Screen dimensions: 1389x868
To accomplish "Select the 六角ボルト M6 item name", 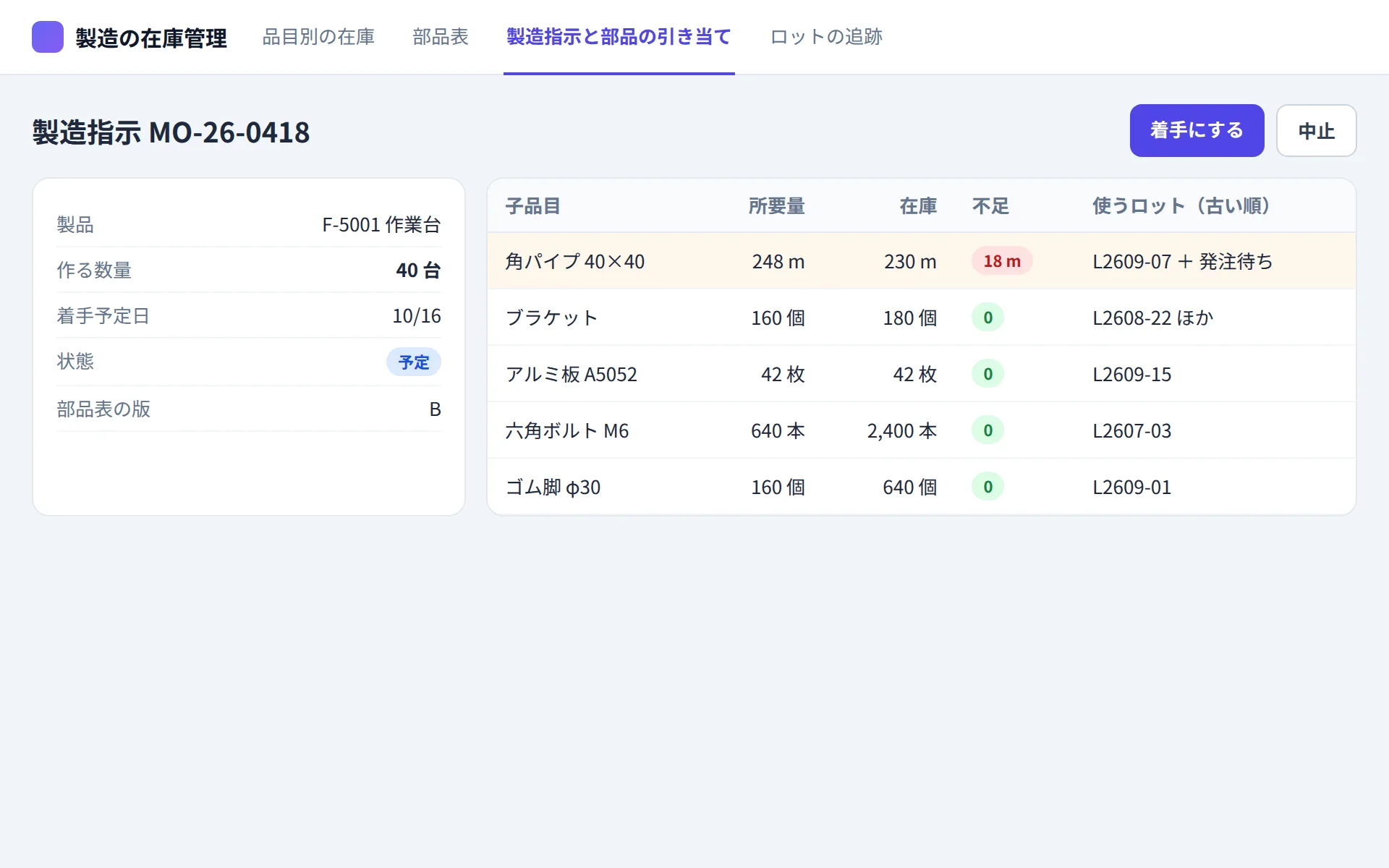I will tap(567, 430).
